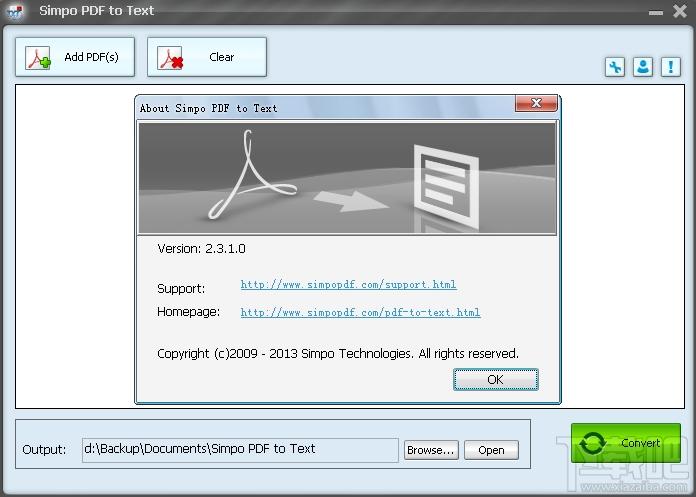Image resolution: width=696 pixels, height=497 pixels.
Task: Open the support.html link
Action: [348, 284]
